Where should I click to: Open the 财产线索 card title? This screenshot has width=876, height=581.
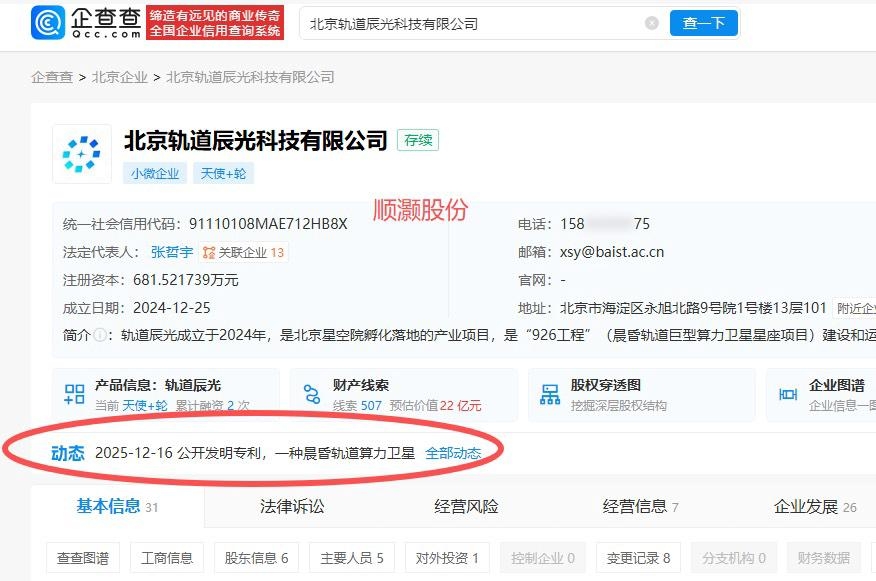tap(360, 385)
